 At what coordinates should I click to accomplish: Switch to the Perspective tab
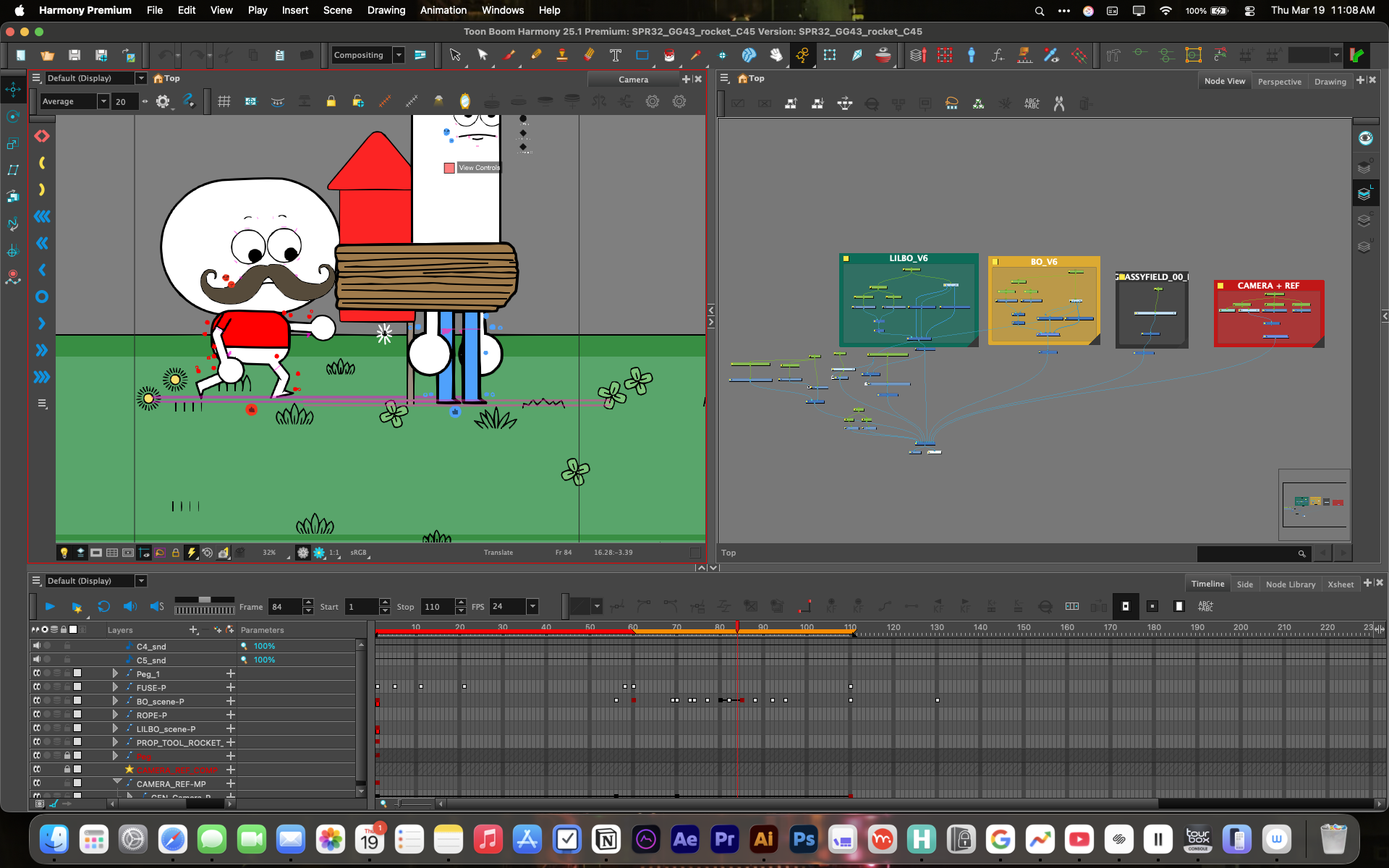tap(1279, 82)
